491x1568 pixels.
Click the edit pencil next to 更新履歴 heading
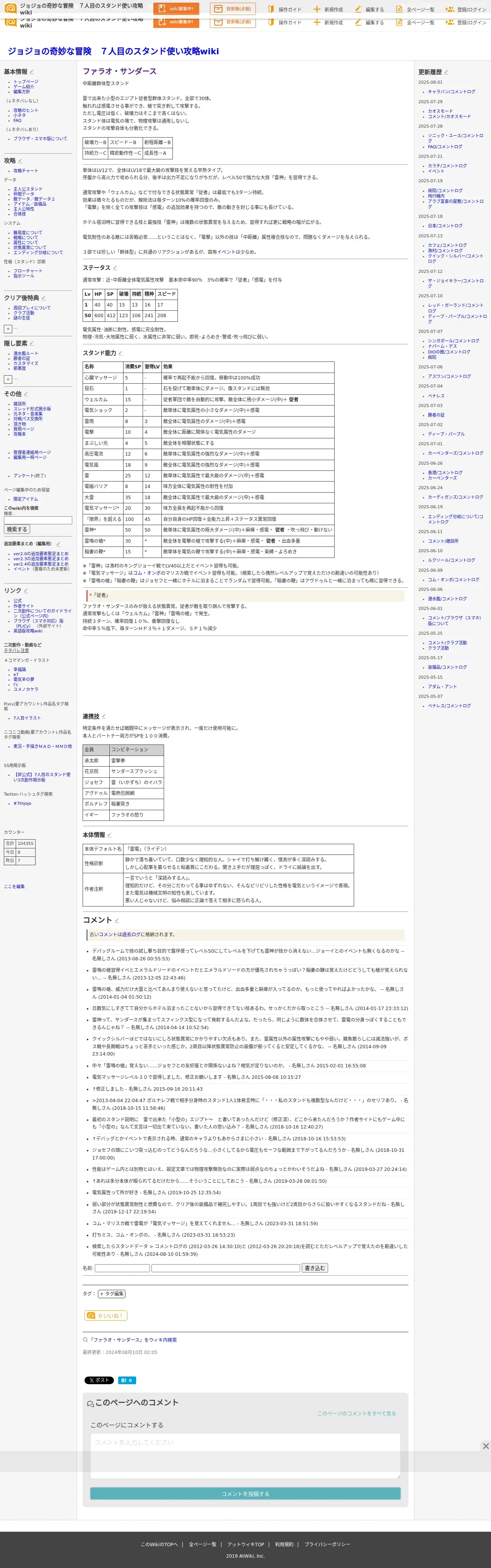tap(447, 72)
